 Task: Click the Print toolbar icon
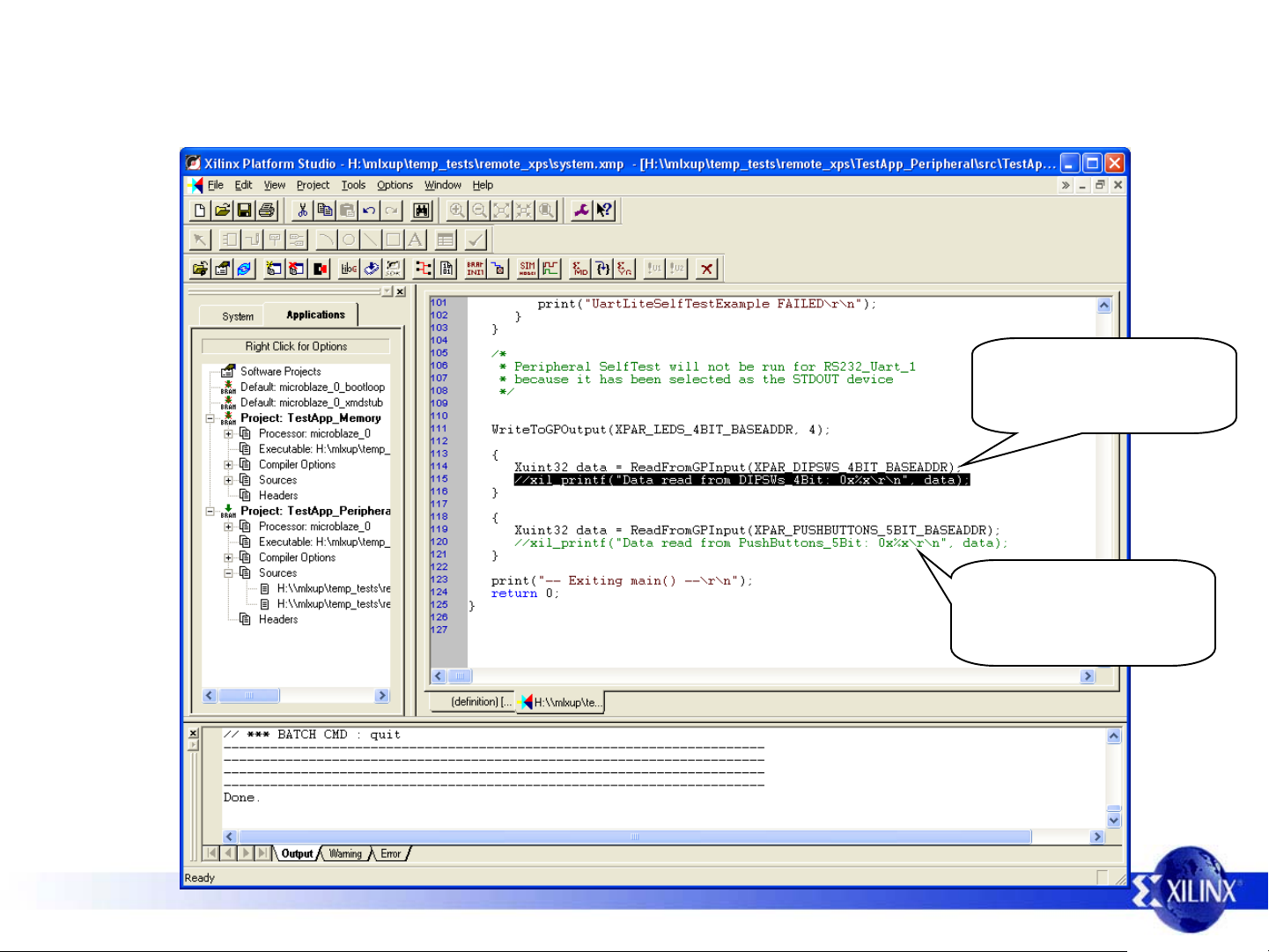pyautogui.click(x=267, y=210)
